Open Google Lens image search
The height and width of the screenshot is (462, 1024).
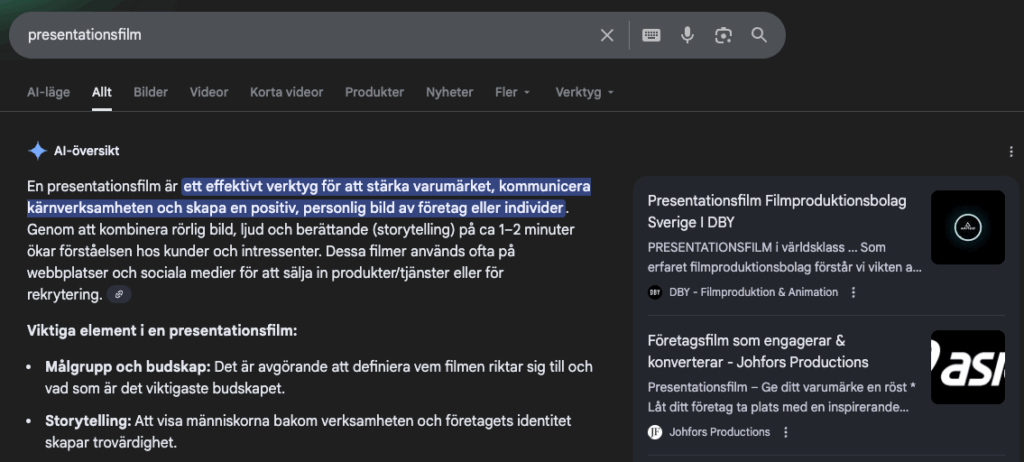pos(723,35)
